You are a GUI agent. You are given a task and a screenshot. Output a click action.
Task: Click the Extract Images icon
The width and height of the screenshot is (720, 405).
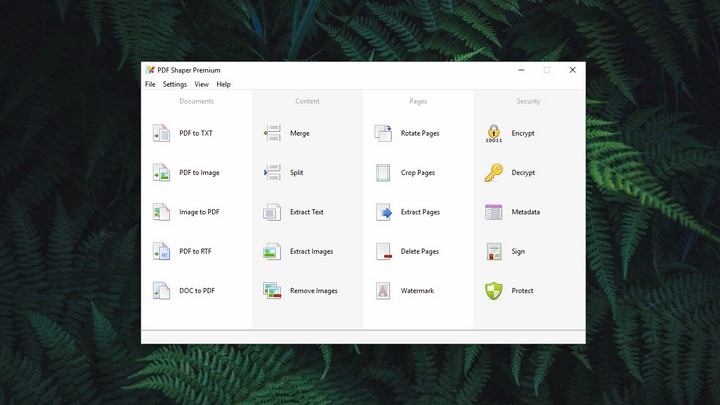coord(272,252)
